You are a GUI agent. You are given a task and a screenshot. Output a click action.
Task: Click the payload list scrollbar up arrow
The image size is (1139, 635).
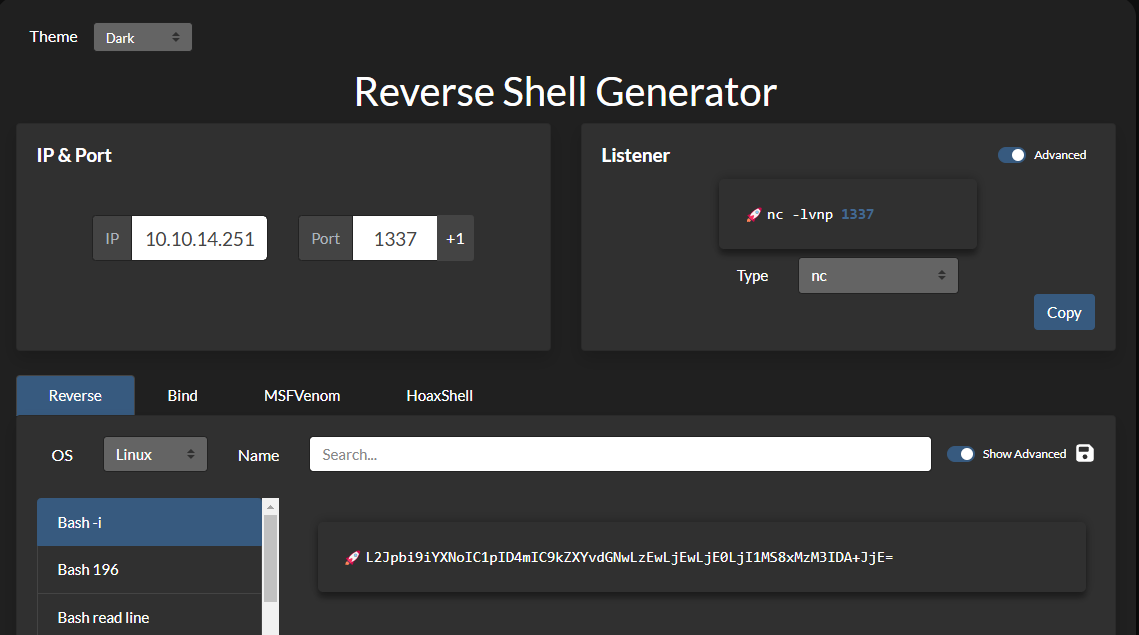coord(270,507)
